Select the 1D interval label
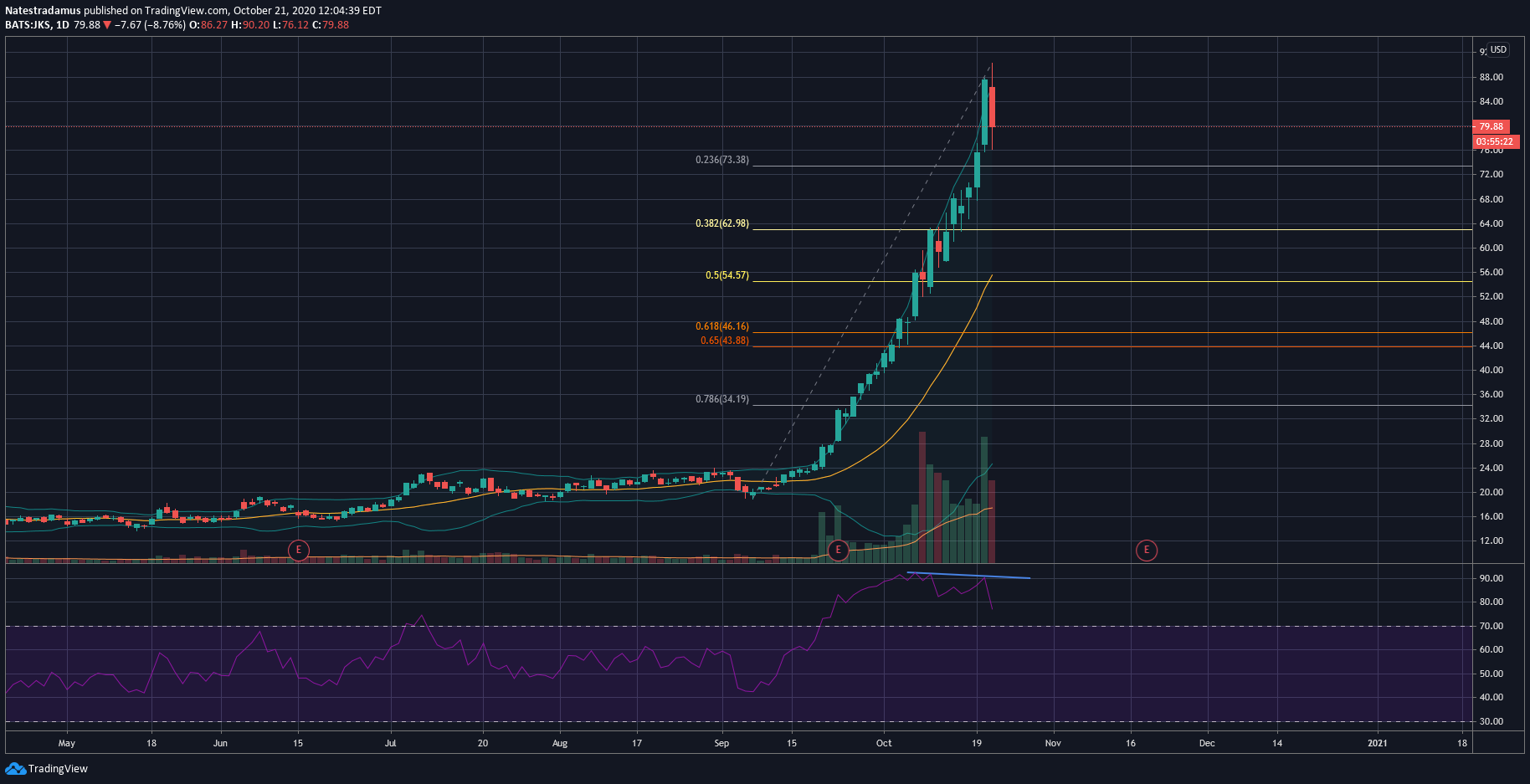 click(x=63, y=25)
